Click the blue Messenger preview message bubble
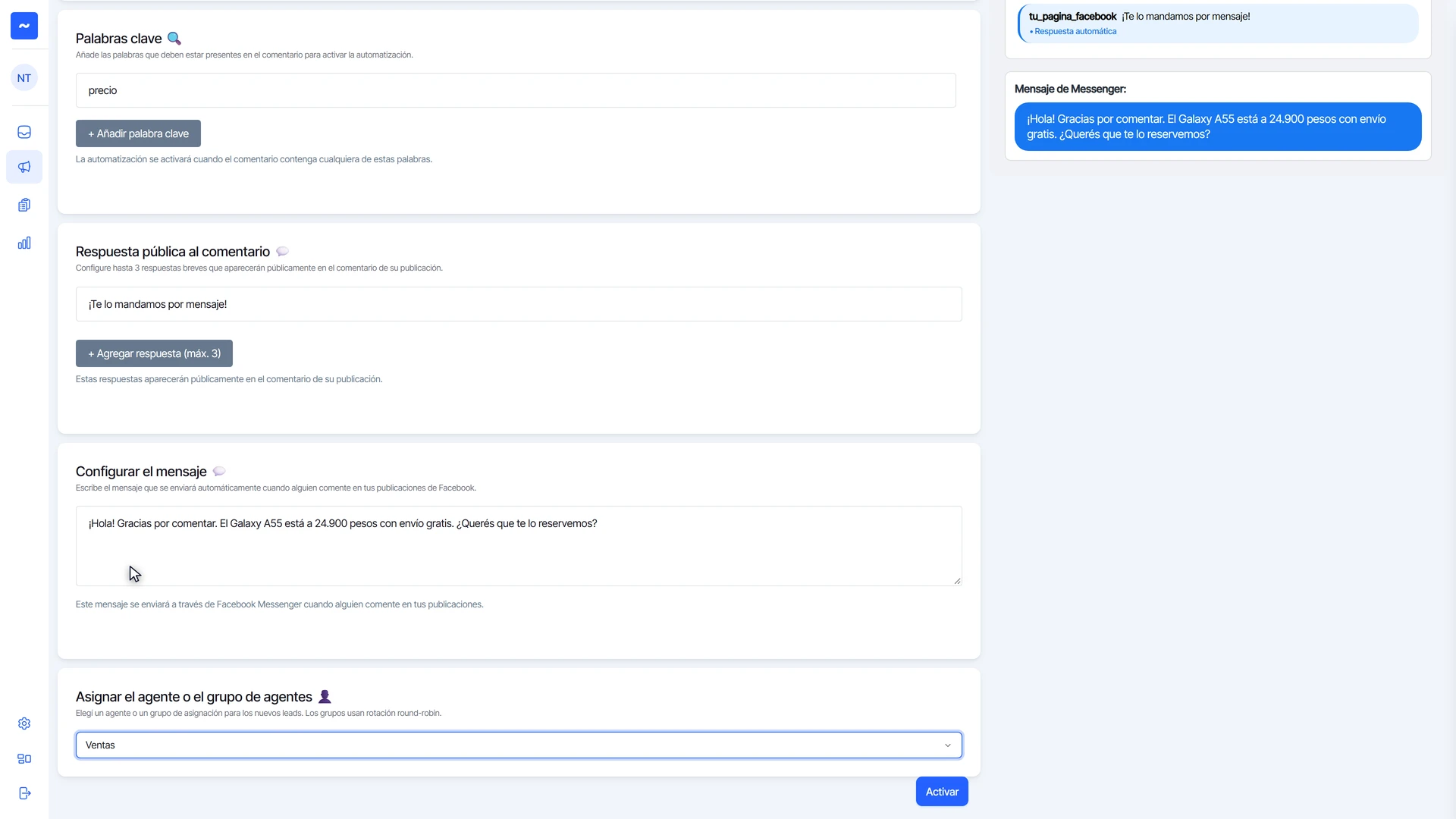 click(x=1218, y=127)
